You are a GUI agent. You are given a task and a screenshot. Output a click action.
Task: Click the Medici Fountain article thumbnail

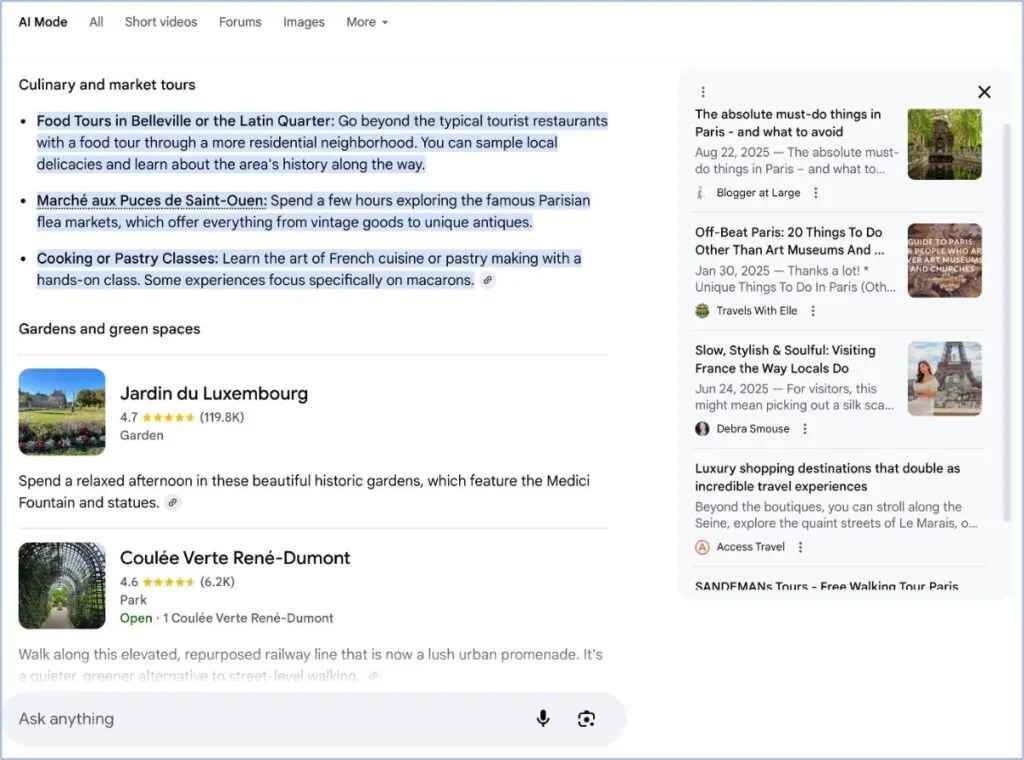(x=944, y=144)
